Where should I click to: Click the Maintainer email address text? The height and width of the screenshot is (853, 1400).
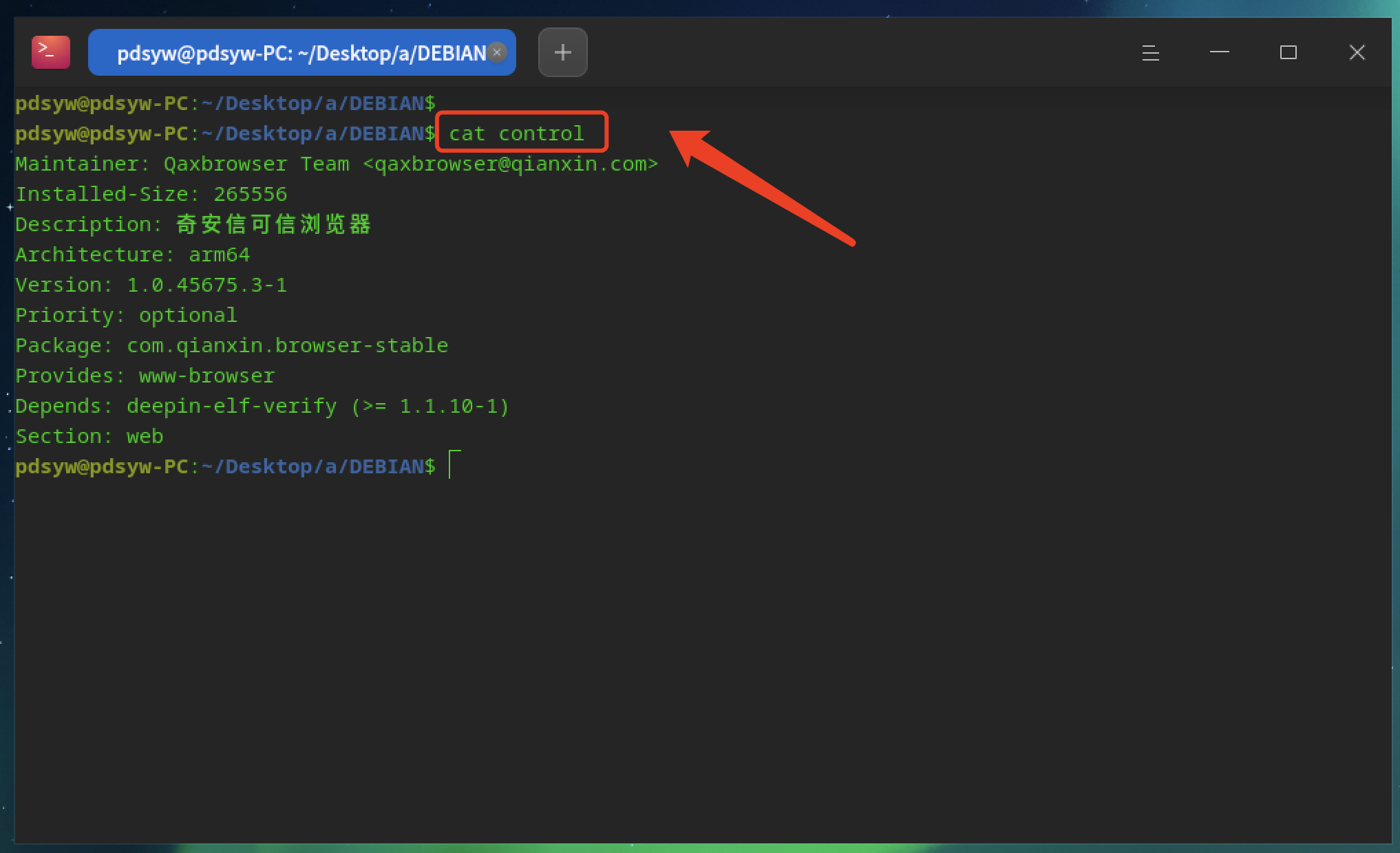pos(510,164)
